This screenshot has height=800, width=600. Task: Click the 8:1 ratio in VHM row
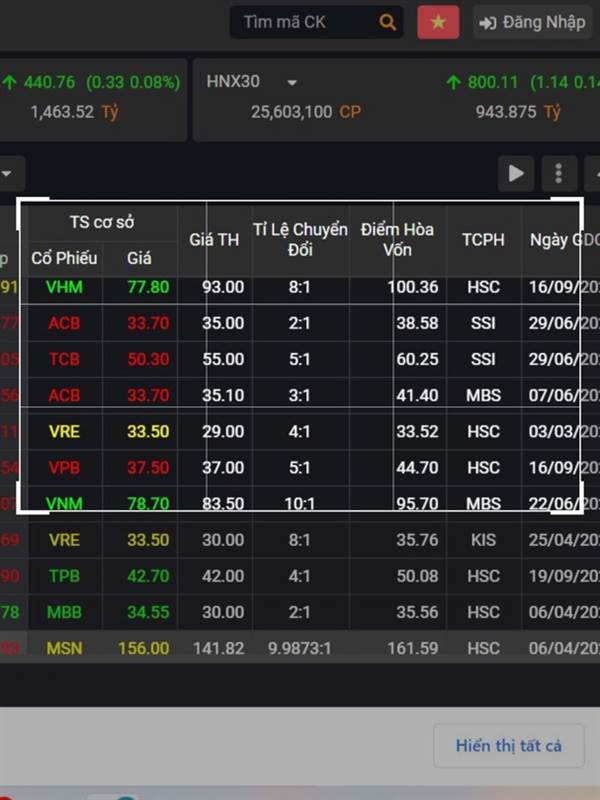point(299,287)
